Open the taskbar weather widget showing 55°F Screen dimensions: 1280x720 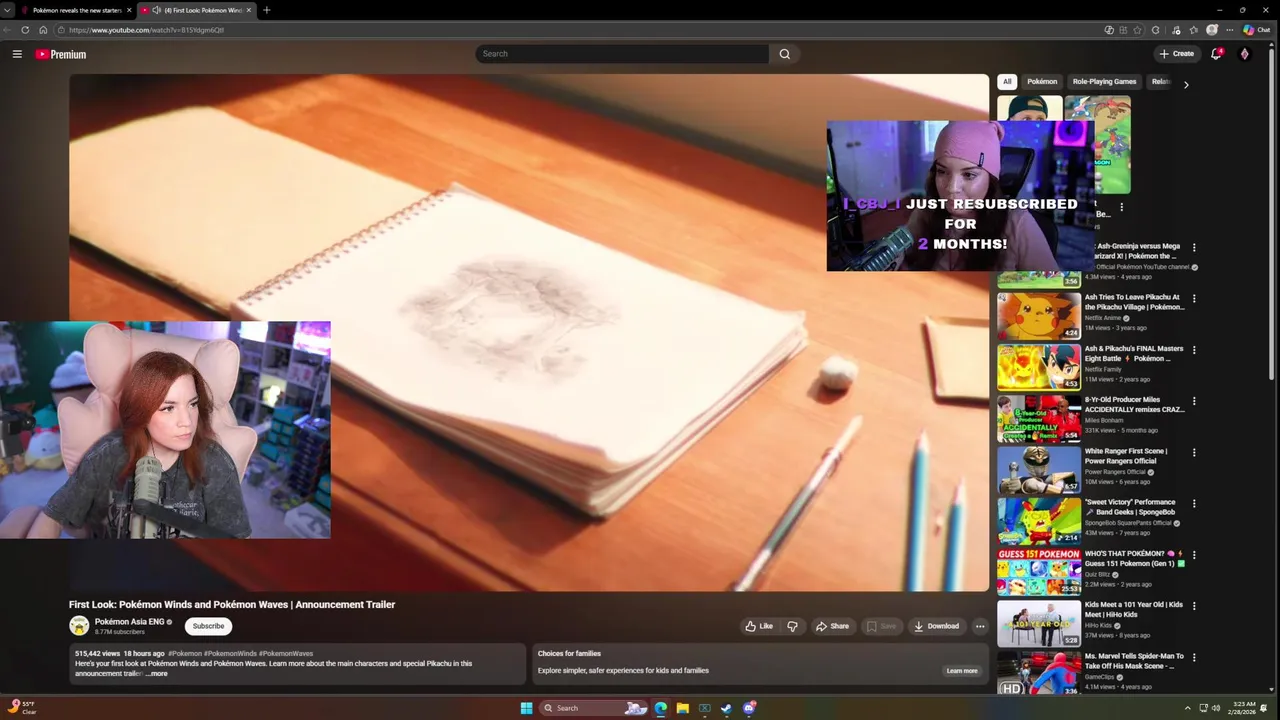click(22, 708)
